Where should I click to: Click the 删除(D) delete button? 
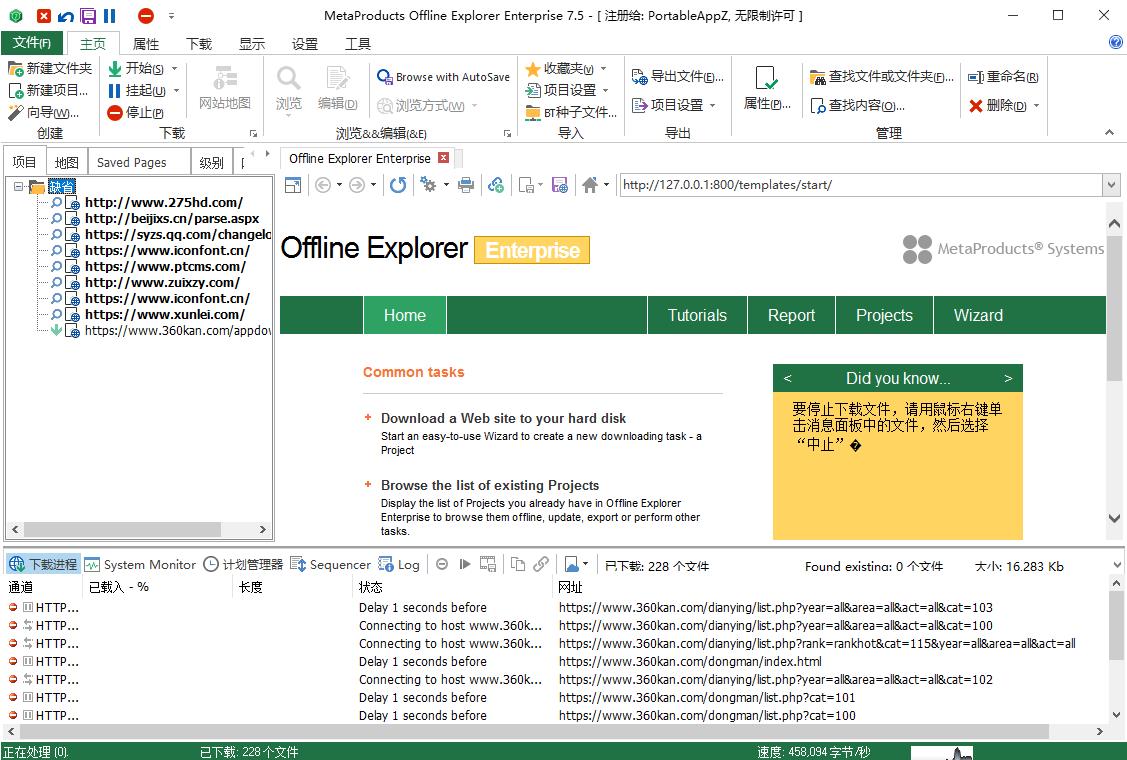998,105
